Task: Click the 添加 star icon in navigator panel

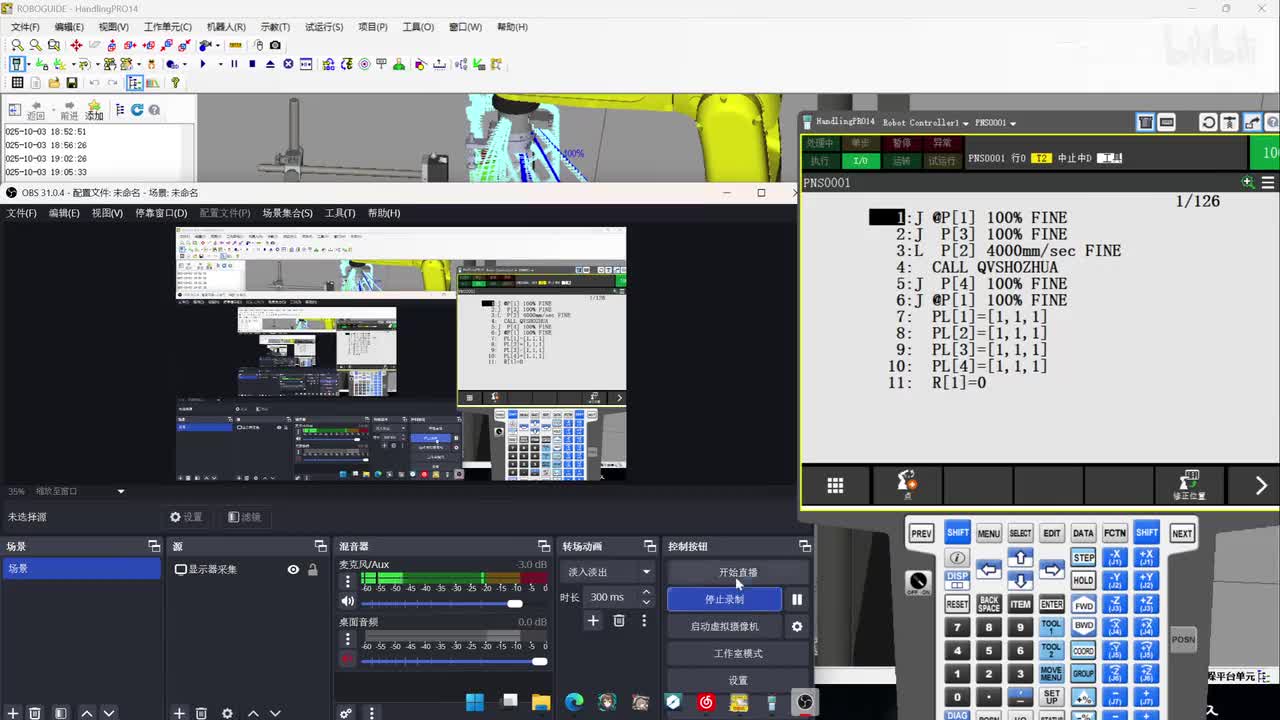Action: 94,110
